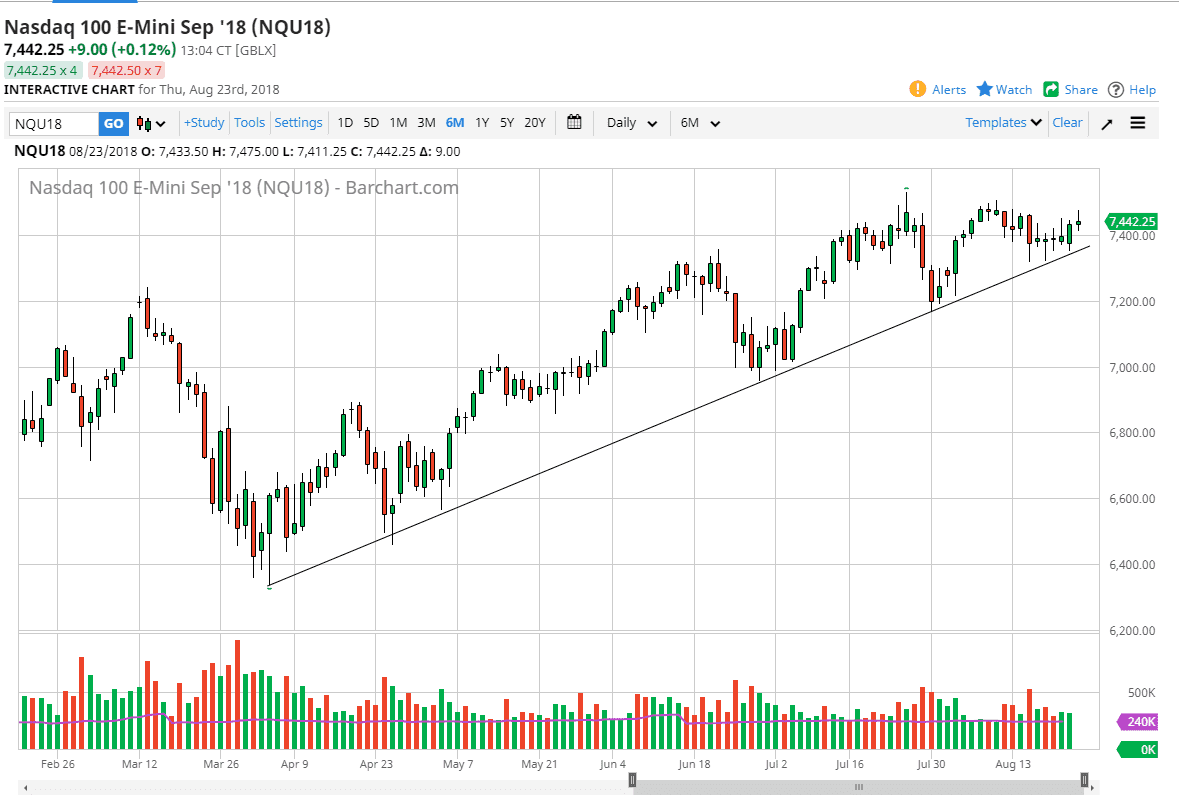Select the 1D time range
1179x795 pixels.
(x=345, y=123)
